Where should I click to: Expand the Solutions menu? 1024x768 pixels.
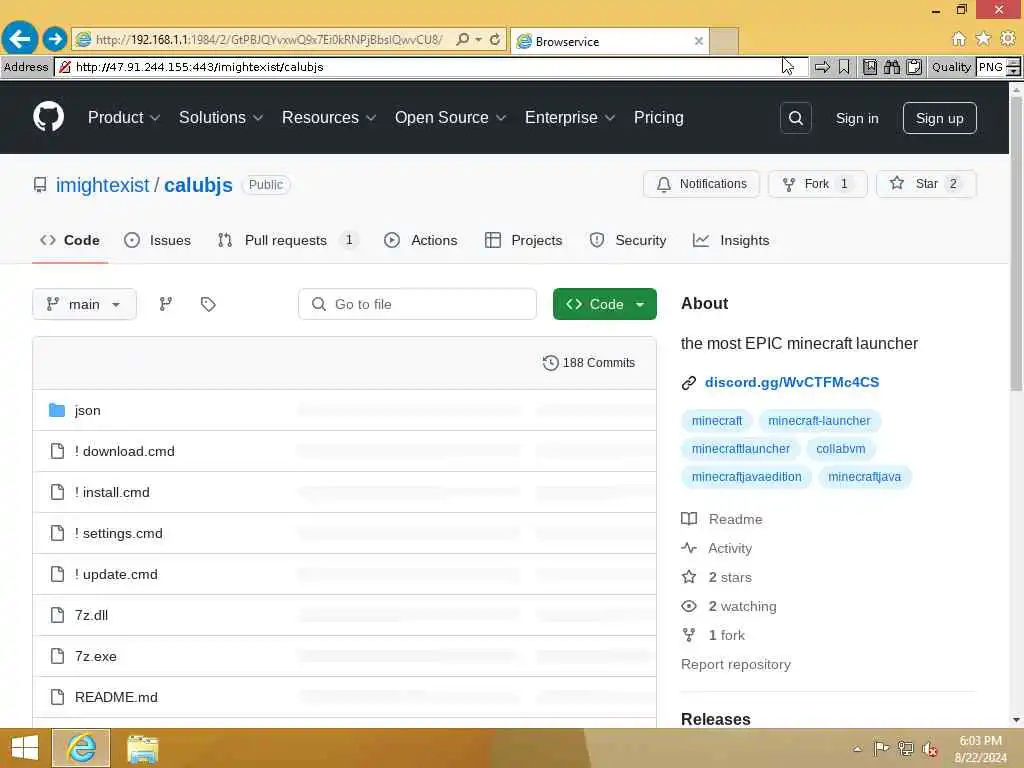click(221, 118)
